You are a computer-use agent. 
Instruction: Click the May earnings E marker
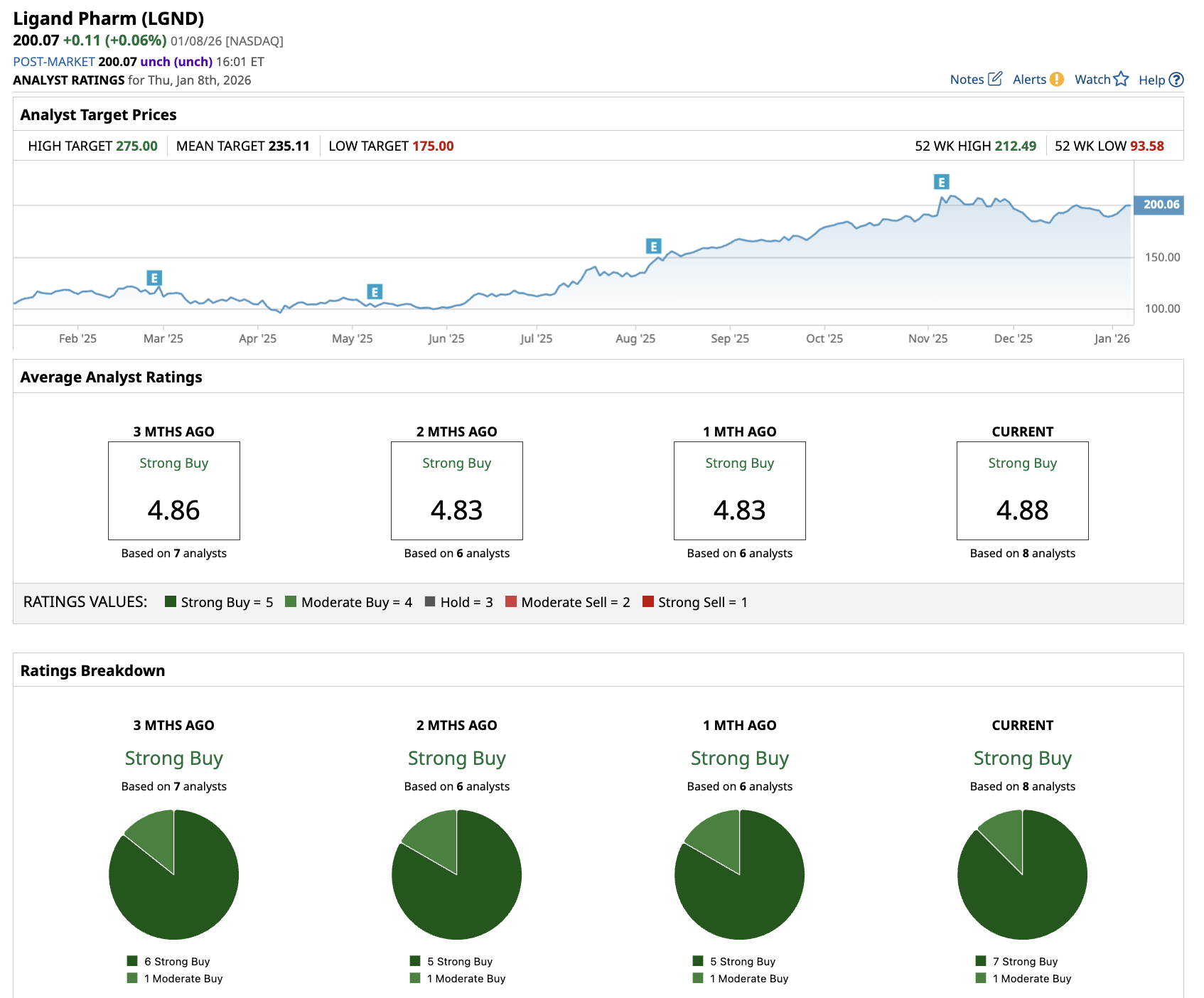click(x=375, y=291)
